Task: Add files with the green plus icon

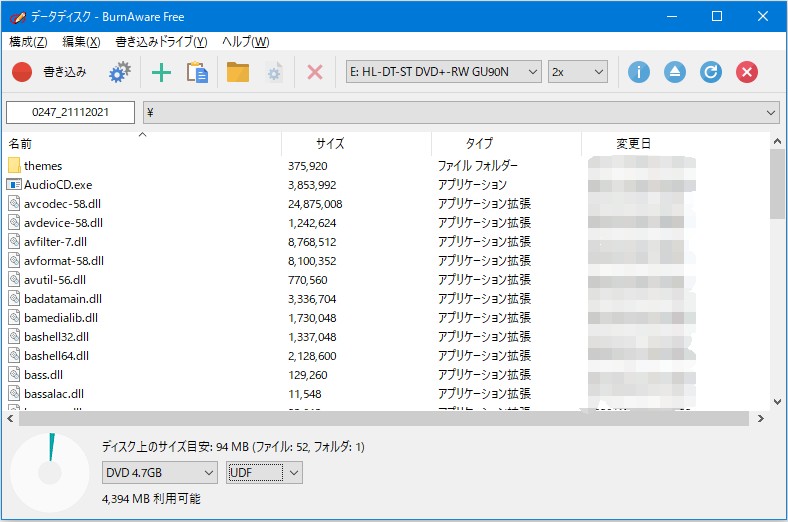Action: click(x=161, y=72)
